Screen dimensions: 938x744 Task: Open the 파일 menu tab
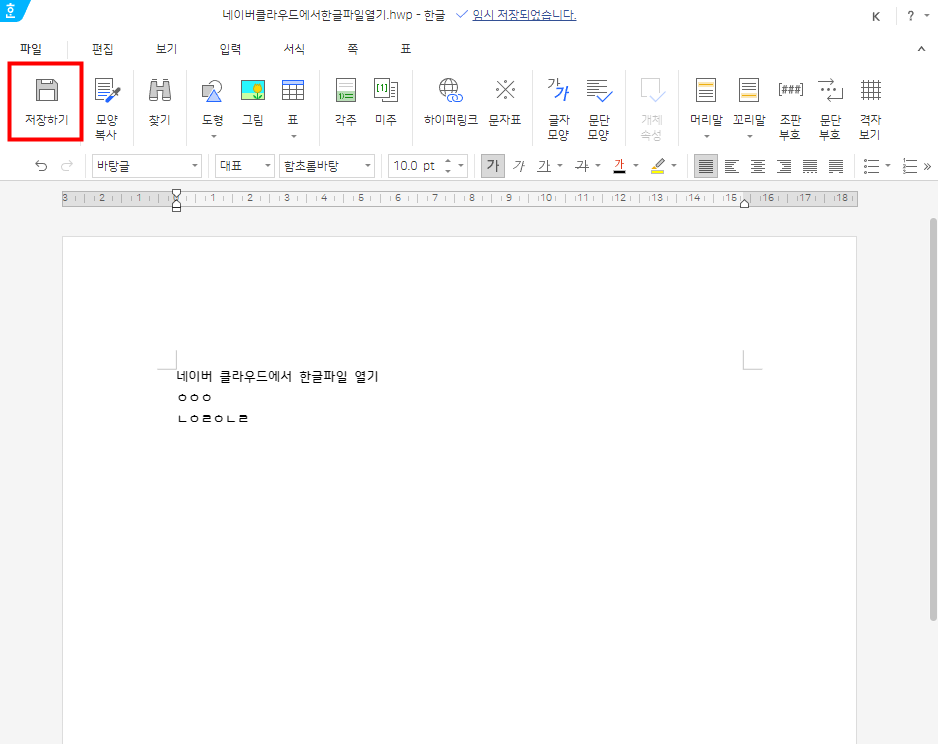click(31, 49)
